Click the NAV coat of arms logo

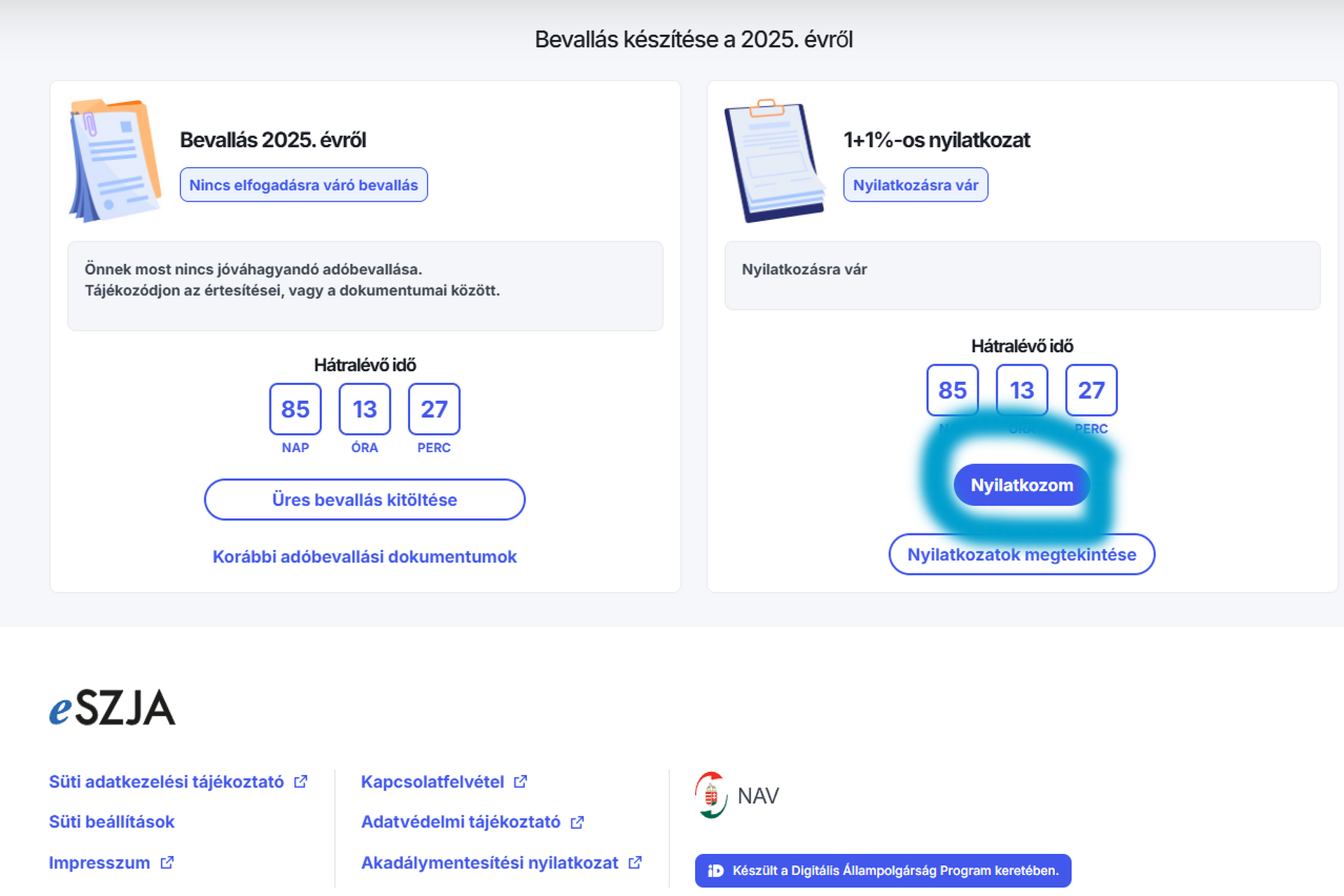[x=711, y=795]
